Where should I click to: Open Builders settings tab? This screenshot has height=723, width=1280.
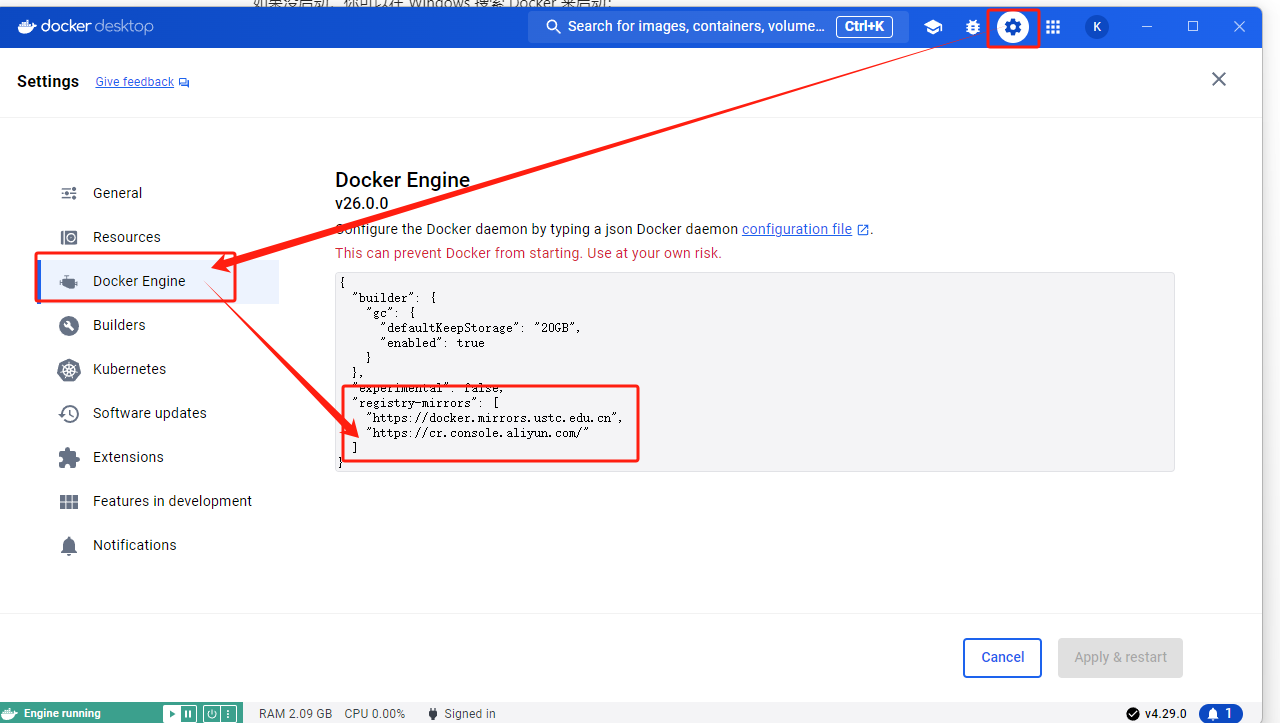pyautogui.click(x=157, y=325)
